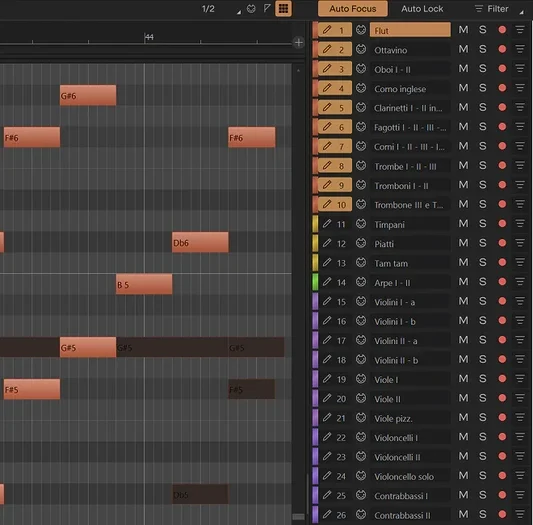This screenshot has height=525, width=533.
Task: Toggle edit pencil on Timpani track 11
Action: click(x=327, y=223)
